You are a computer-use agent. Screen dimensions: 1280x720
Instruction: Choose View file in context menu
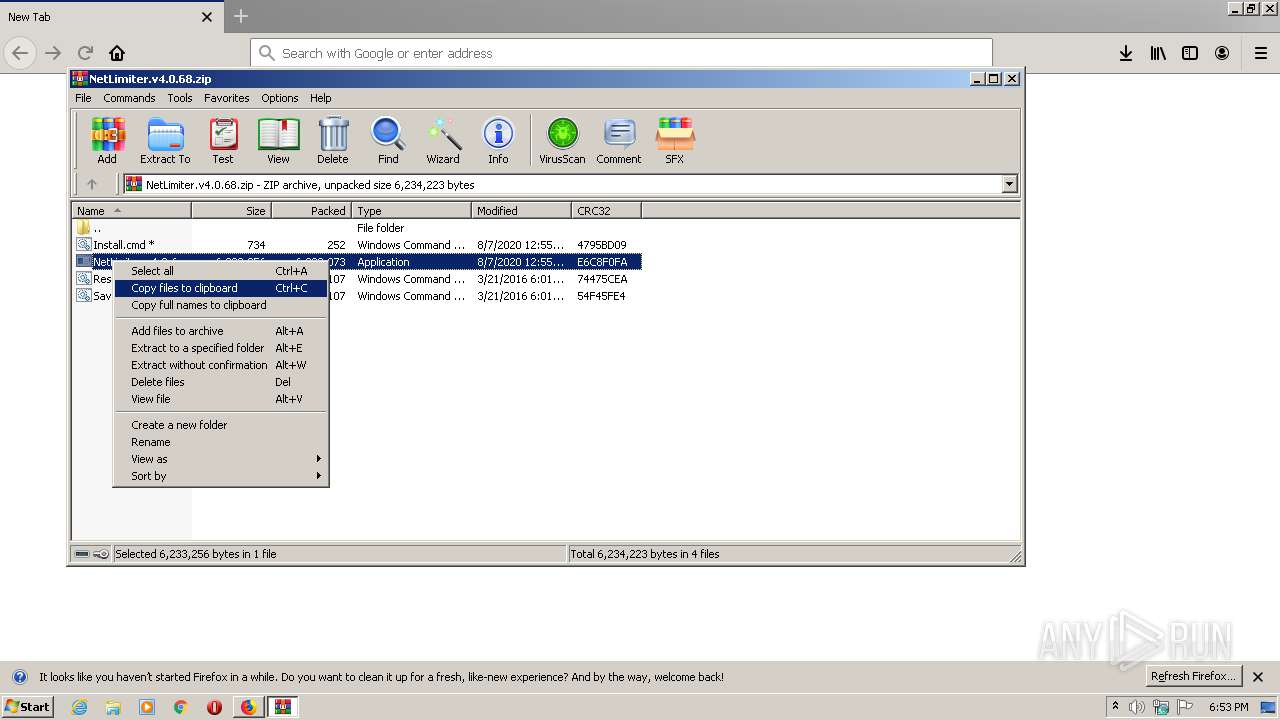tap(221, 399)
